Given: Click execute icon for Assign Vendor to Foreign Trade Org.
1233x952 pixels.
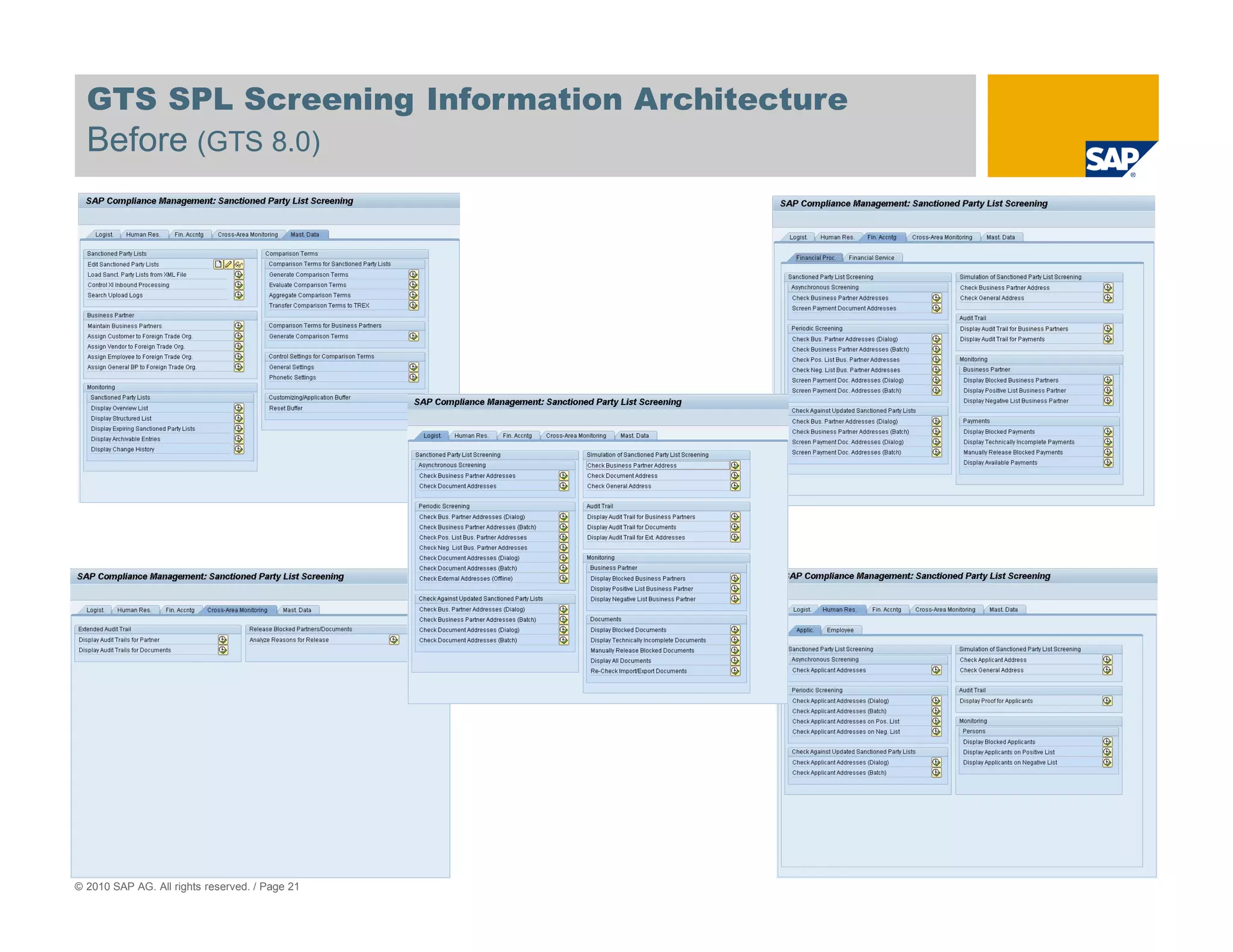Looking at the screenshot, I should pos(239,347).
